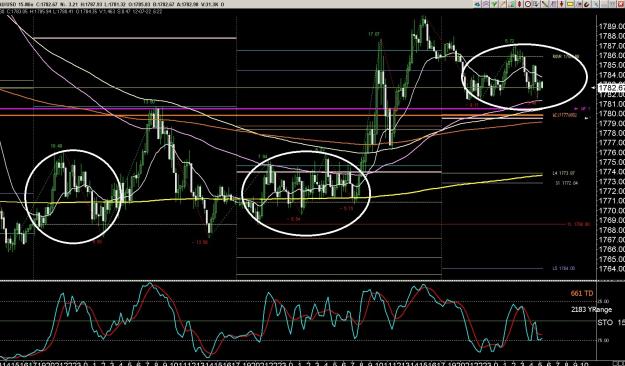The width and height of the screenshot is (625, 366).
Task: Click the purple wave icon with a dot
Action: [579, 4]
